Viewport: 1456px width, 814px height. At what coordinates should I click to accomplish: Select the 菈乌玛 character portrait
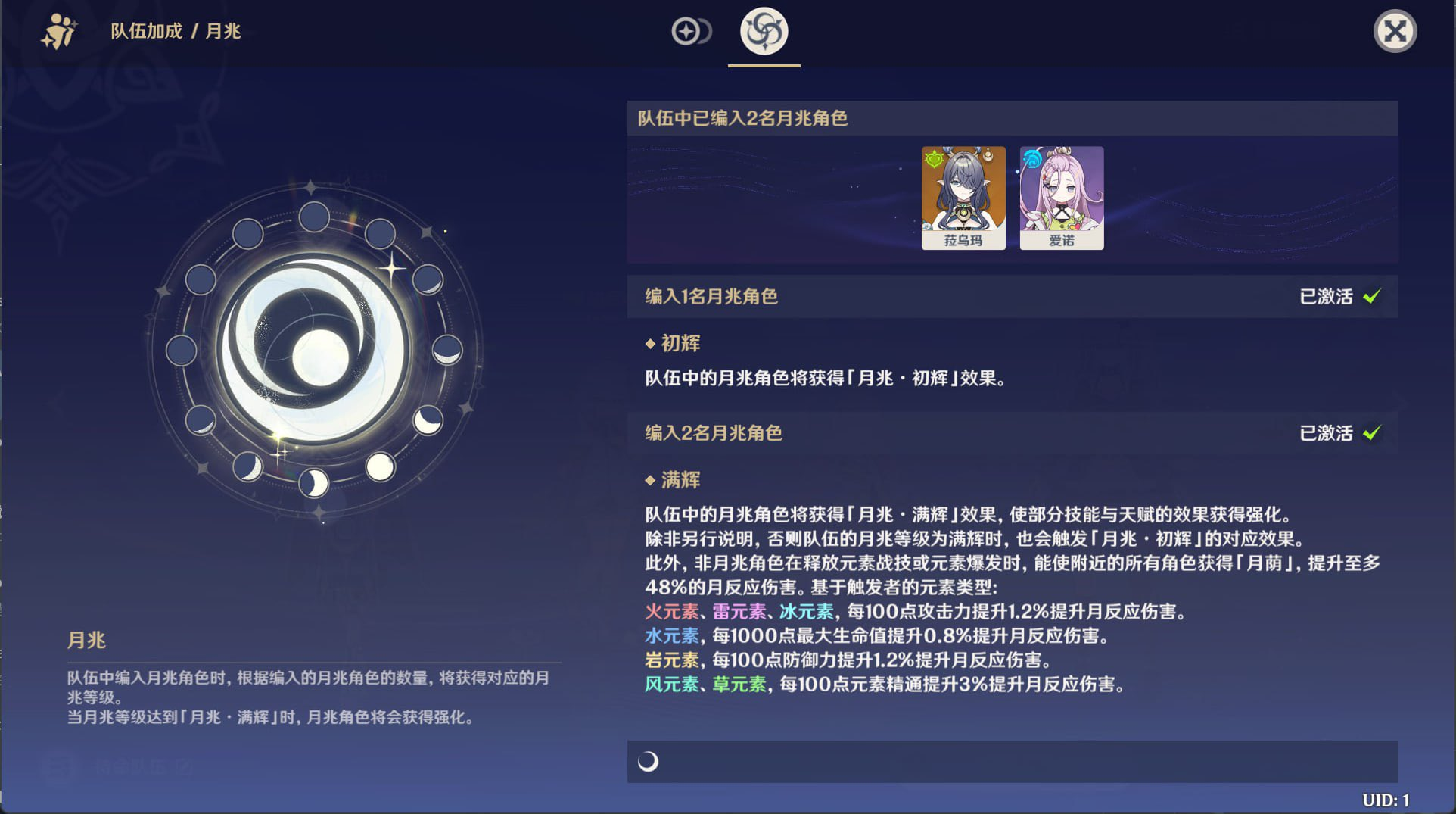963,198
